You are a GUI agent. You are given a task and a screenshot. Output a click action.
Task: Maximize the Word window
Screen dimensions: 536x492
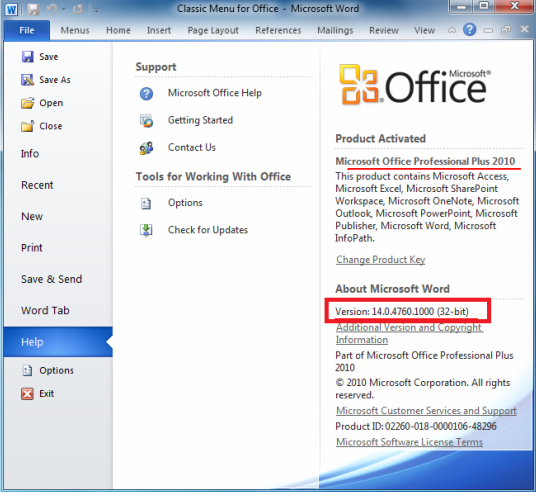(483, 6)
